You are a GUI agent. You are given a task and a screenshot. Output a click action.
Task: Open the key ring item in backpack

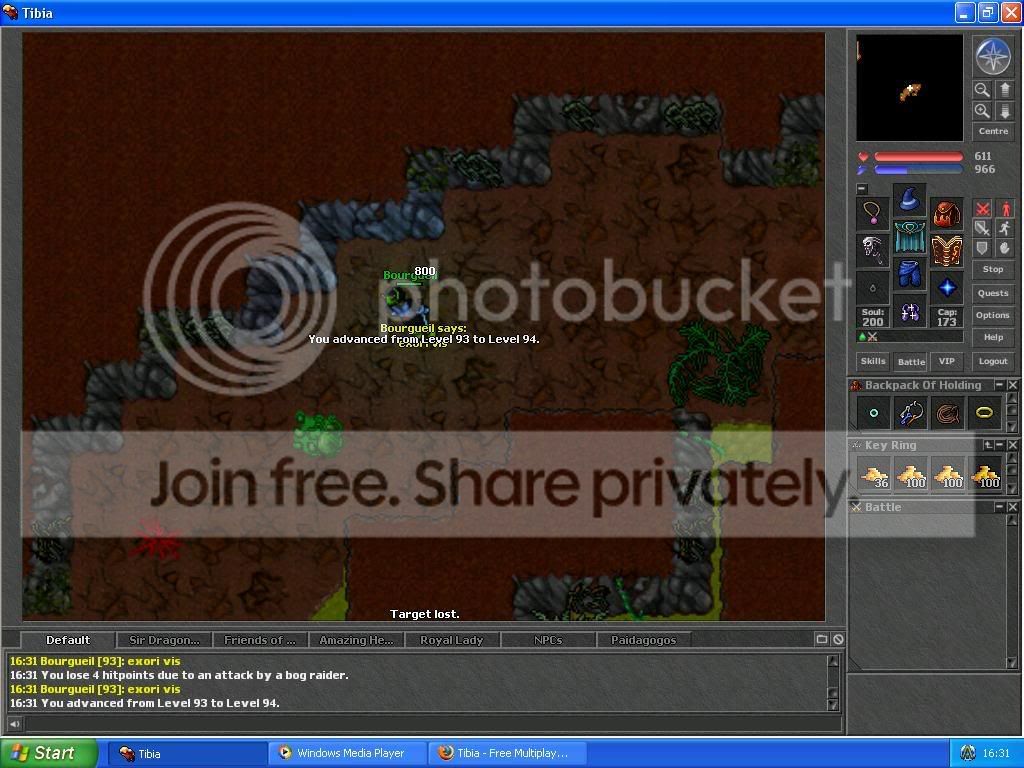(910, 413)
